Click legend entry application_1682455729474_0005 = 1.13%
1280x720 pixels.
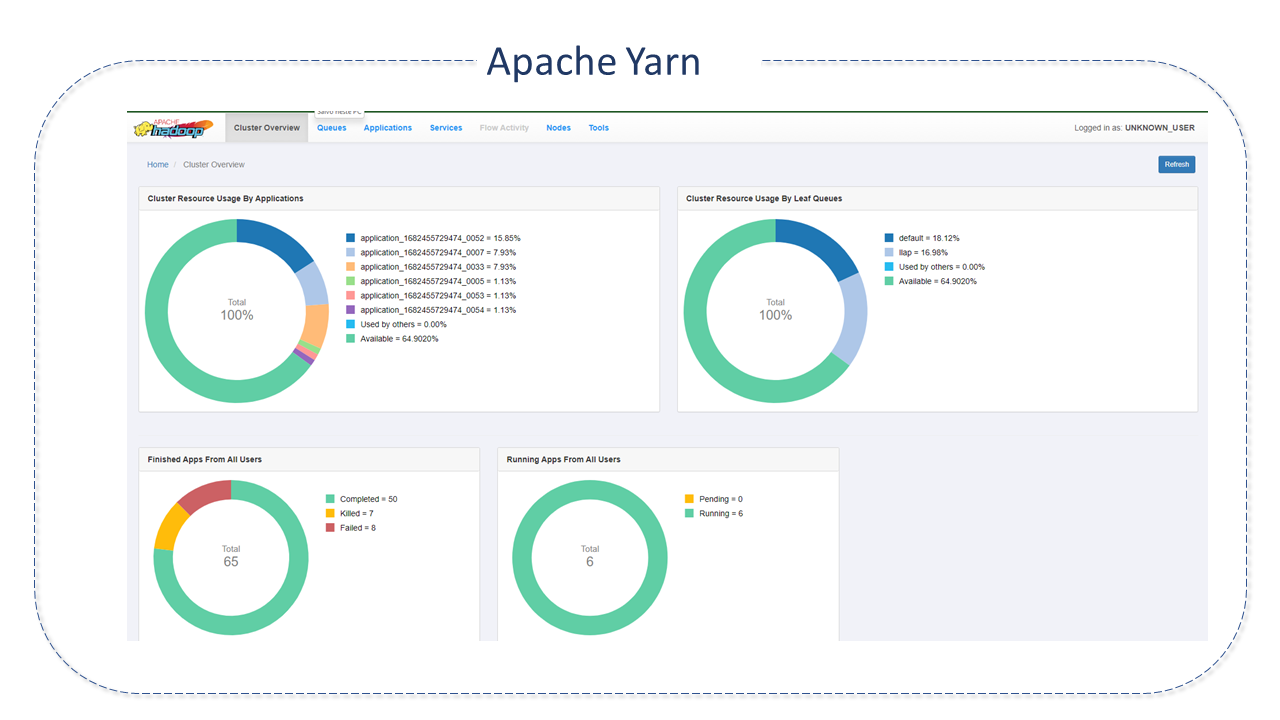(x=438, y=281)
